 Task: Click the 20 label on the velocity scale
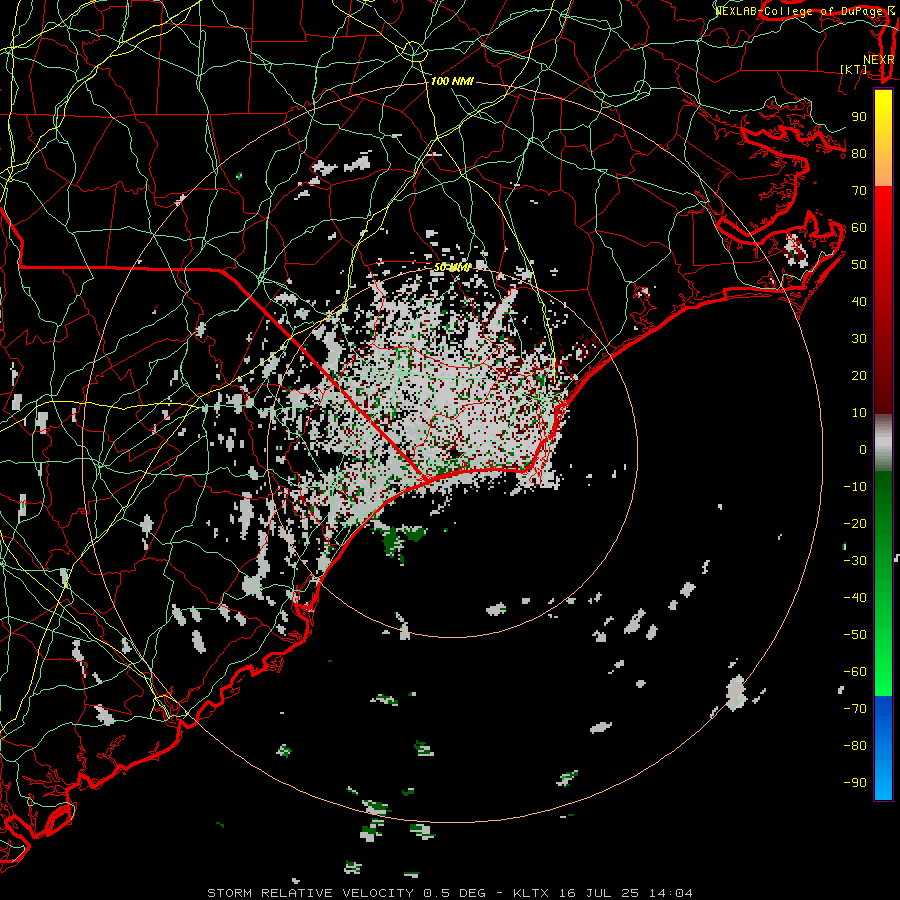859,375
